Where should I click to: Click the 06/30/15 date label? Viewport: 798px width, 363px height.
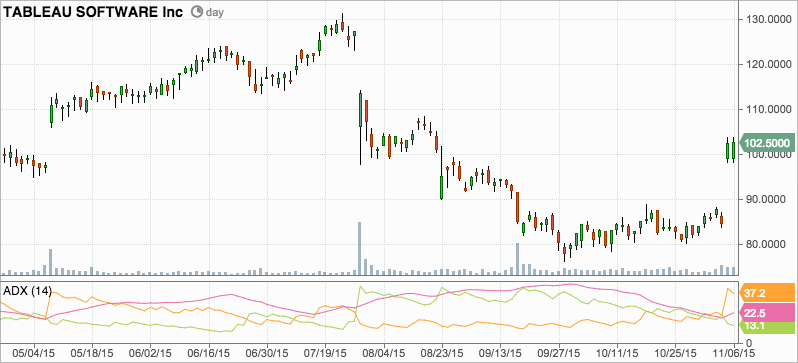267,352
